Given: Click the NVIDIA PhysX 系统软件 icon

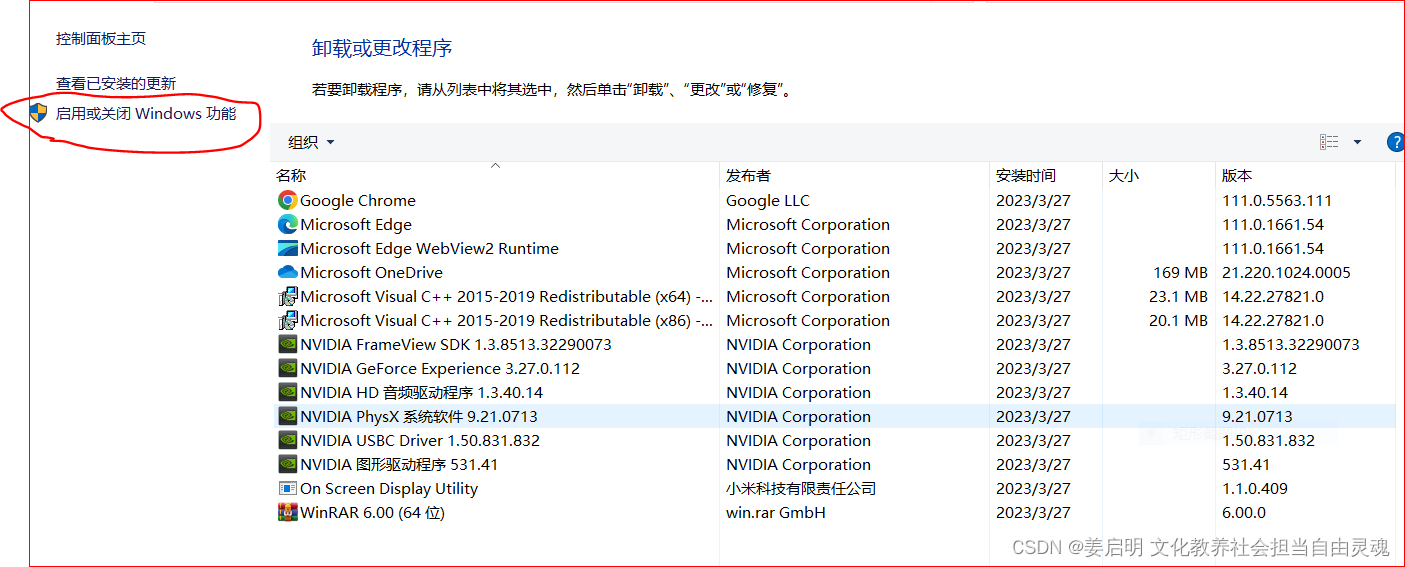Looking at the screenshot, I should (x=288, y=416).
